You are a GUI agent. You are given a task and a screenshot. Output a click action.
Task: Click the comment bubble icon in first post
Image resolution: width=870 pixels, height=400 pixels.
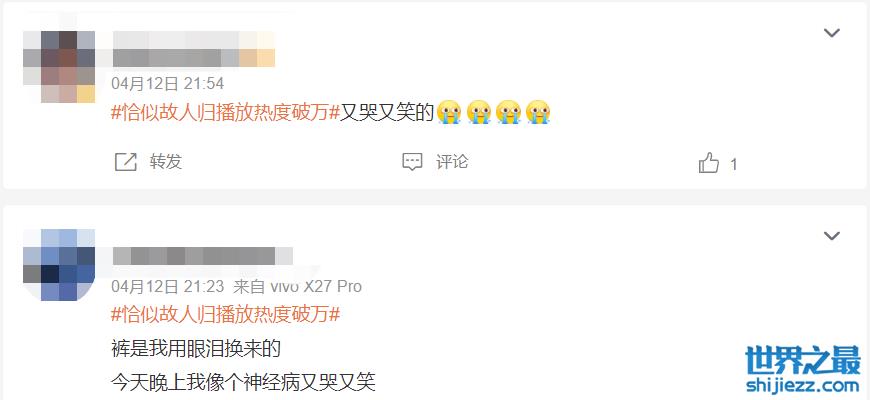tap(412, 162)
